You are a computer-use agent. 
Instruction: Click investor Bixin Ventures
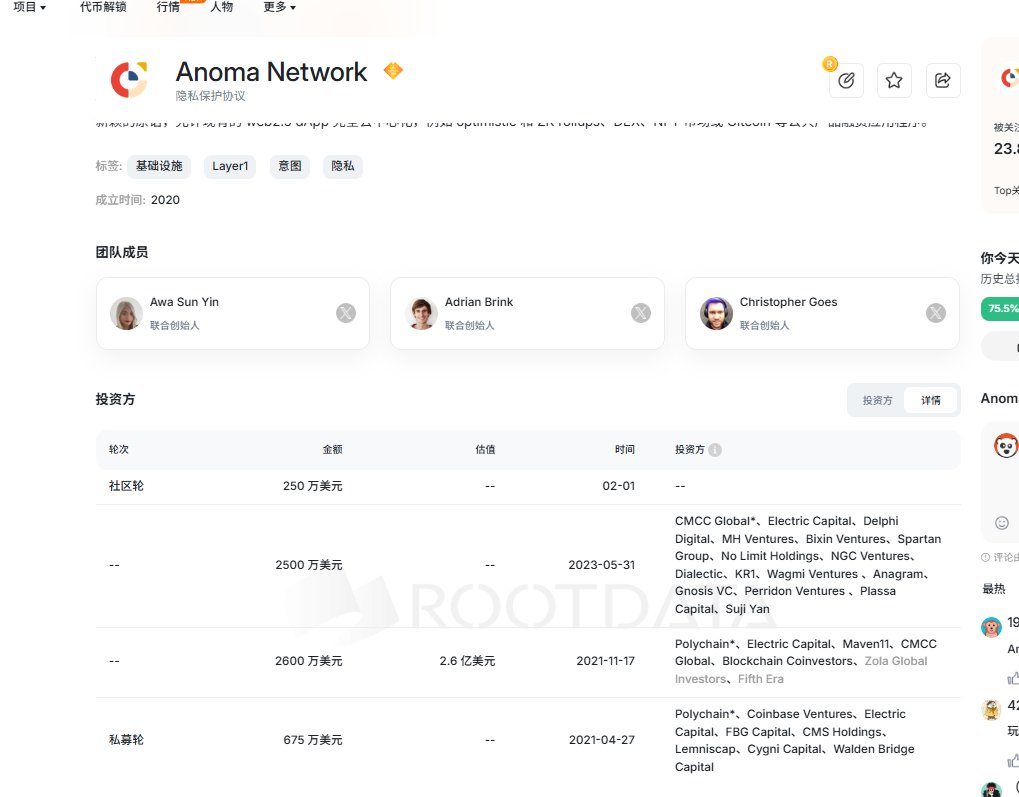[x=845, y=539]
